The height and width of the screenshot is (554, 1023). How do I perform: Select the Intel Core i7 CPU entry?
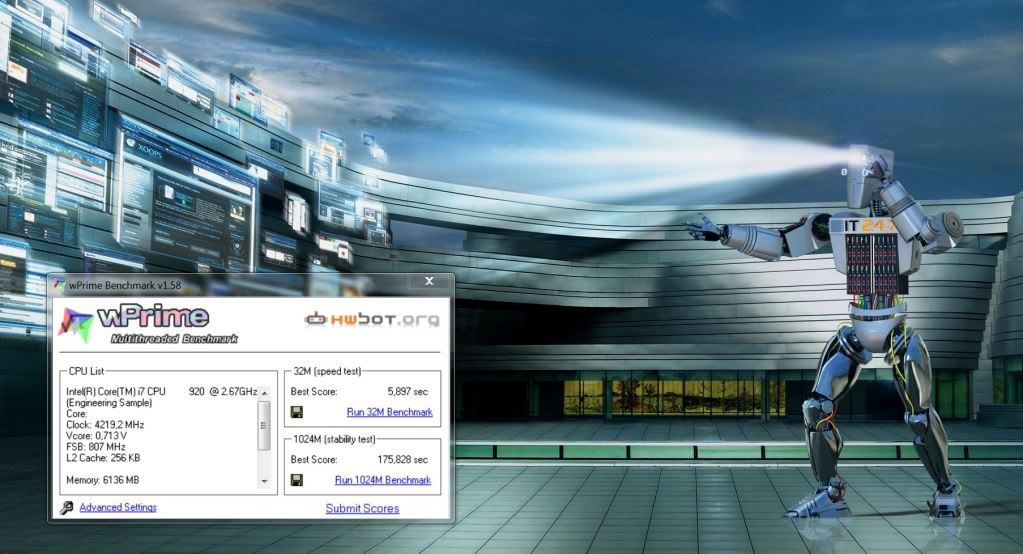click(161, 390)
